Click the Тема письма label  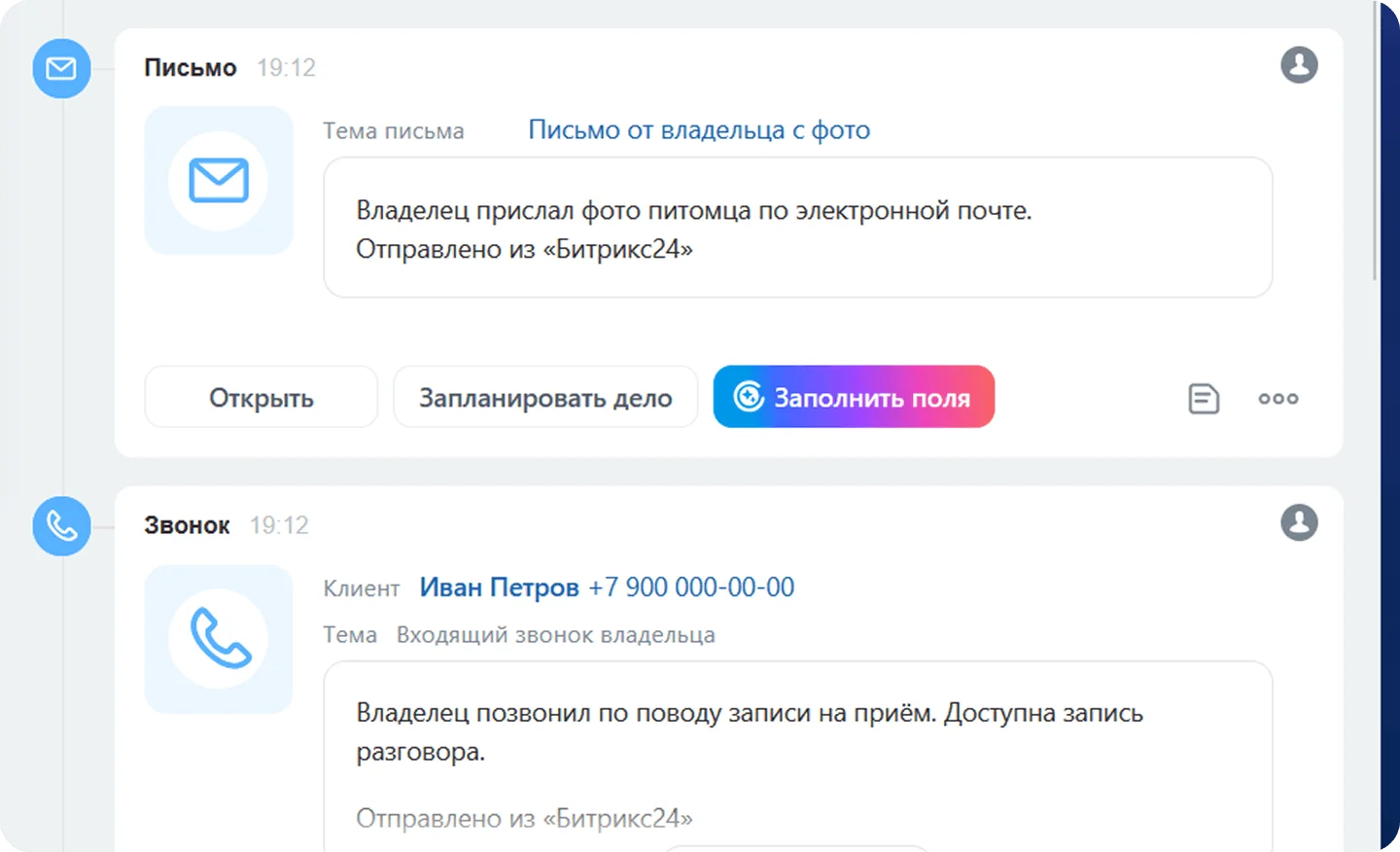pyautogui.click(x=394, y=131)
